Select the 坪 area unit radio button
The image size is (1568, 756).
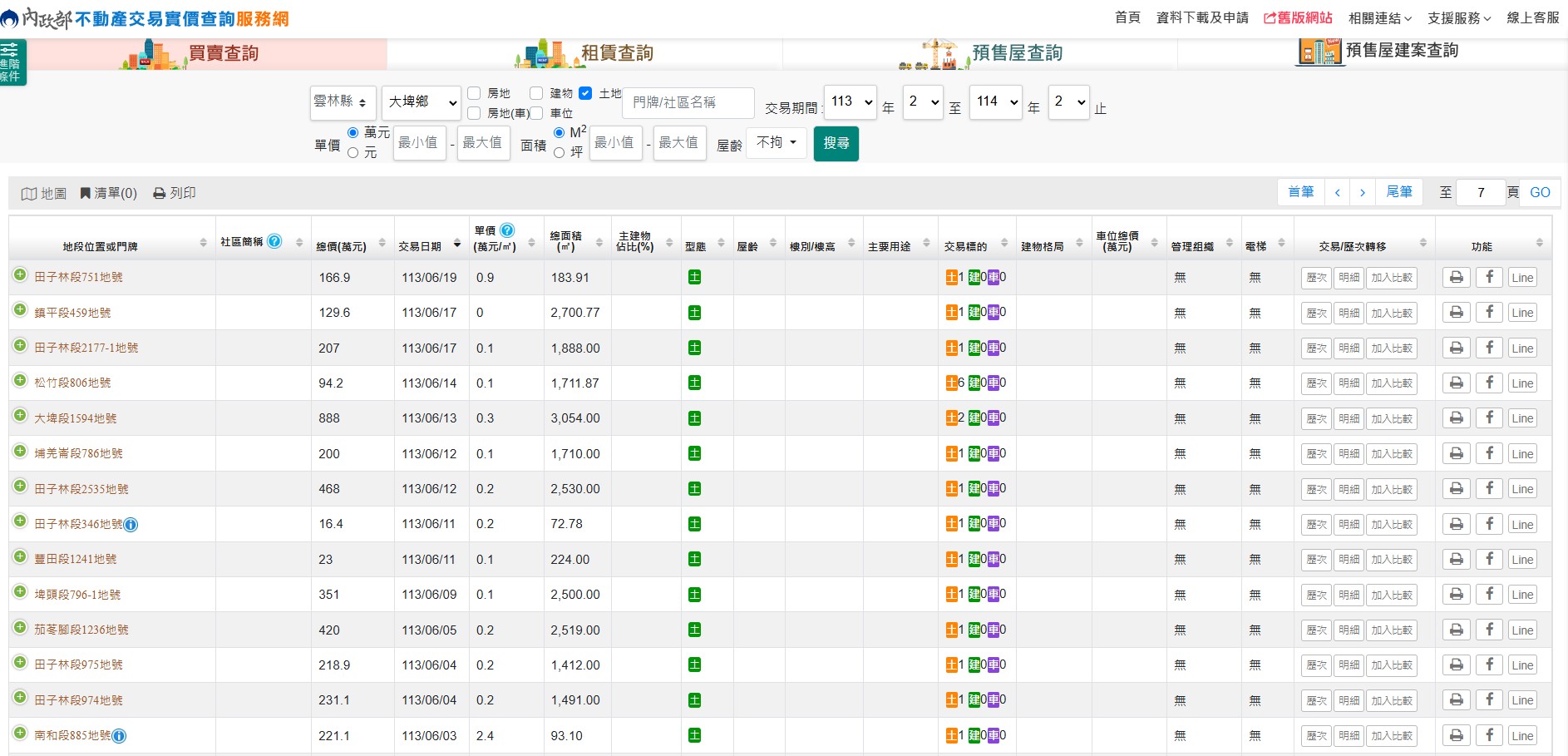coord(560,152)
